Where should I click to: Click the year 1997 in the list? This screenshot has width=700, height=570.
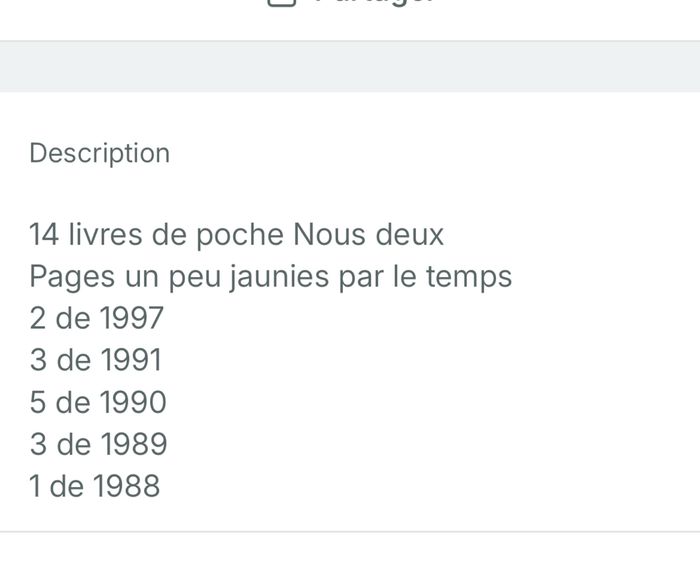coord(131,318)
